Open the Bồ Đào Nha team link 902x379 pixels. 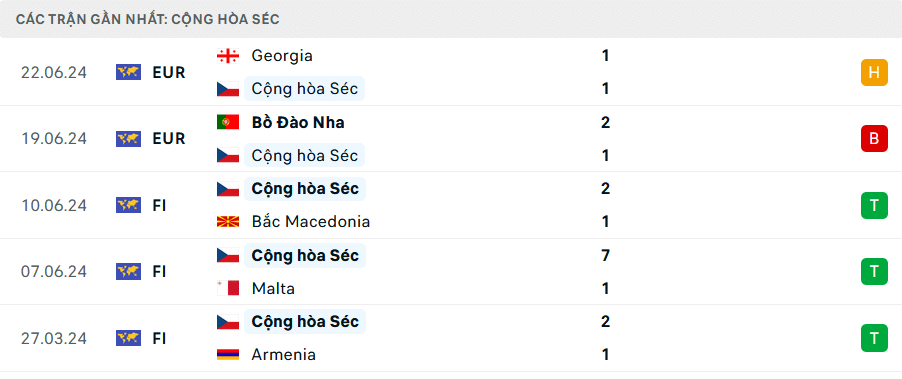pos(298,122)
